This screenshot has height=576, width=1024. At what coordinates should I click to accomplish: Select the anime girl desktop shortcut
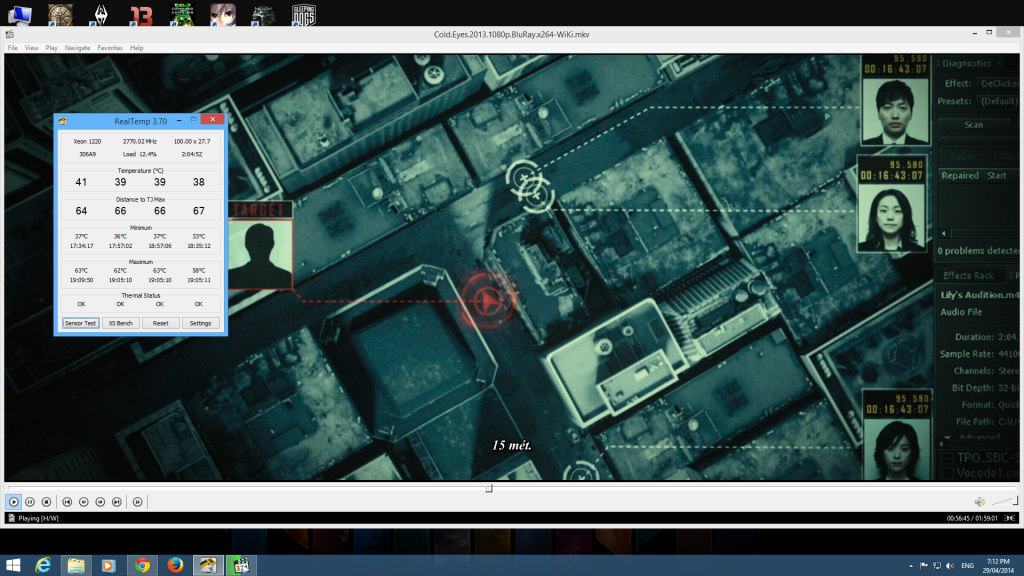[223, 14]
